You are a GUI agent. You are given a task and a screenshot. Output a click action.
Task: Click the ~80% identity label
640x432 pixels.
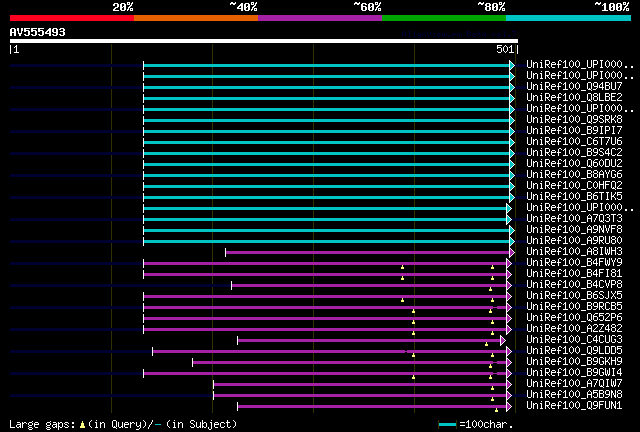(x=491, y=7)
